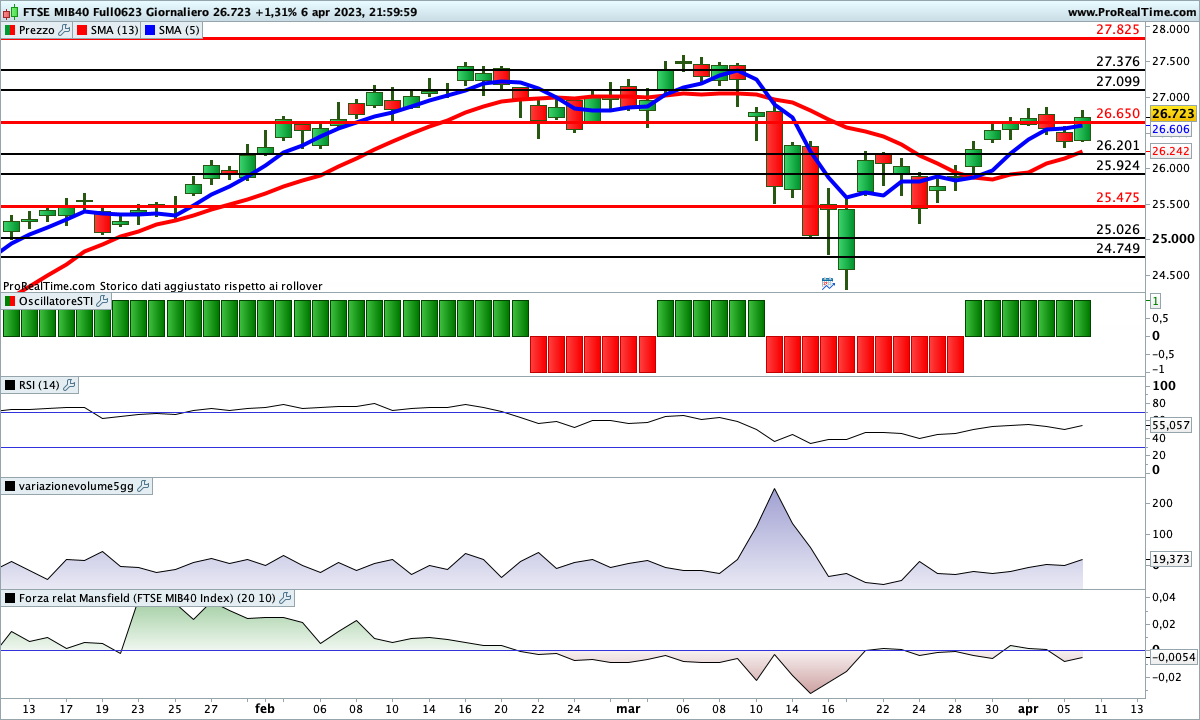The height and width of the screenshot is (720, 1200).
Task: Click the red SMA (13) color swatch
Action: click(82, 30)
